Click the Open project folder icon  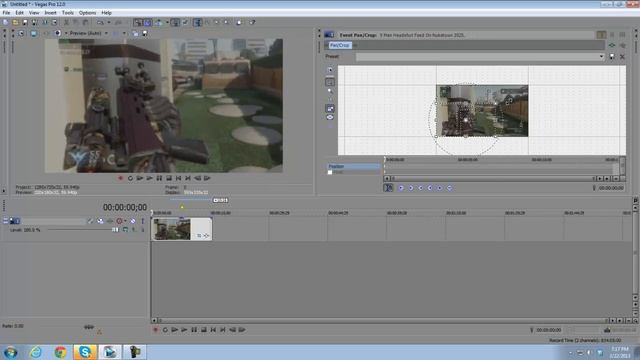point(15,22)
